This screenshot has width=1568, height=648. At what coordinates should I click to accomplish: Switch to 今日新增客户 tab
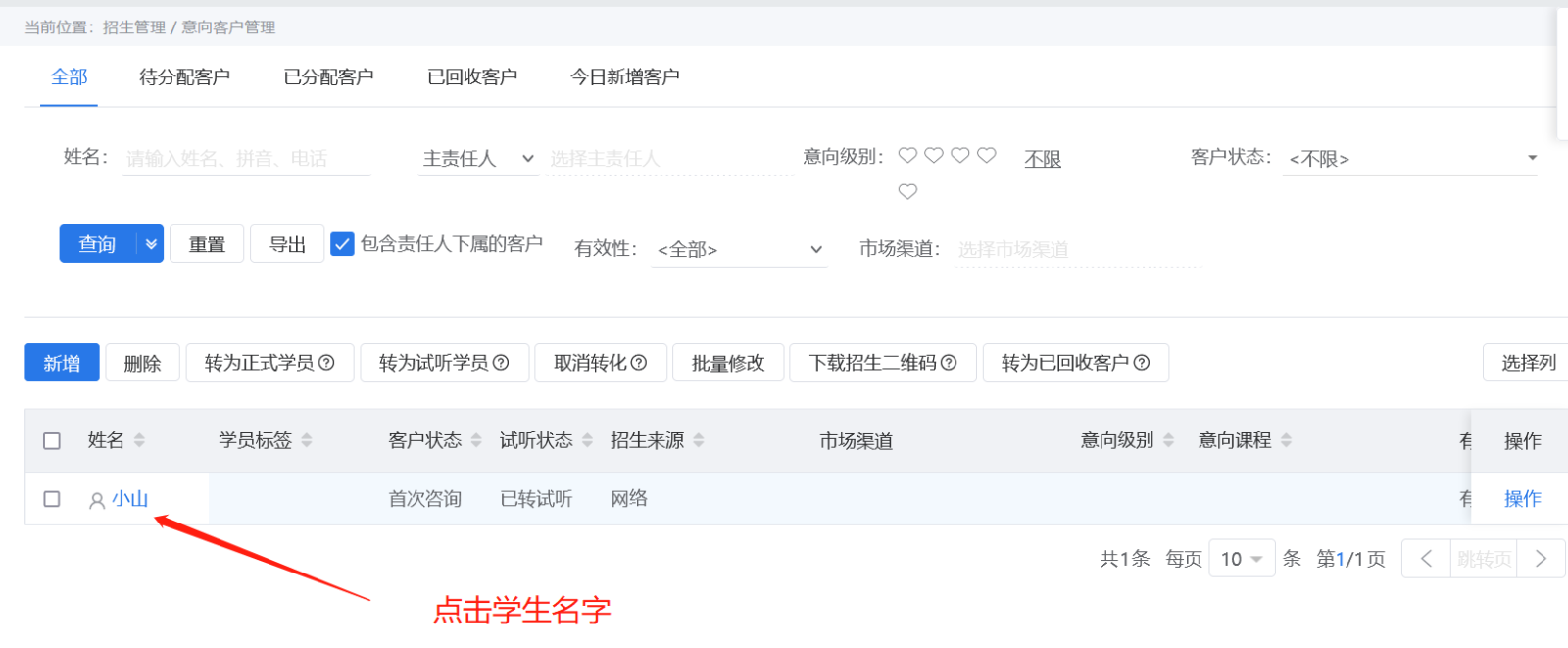(625, 76)
